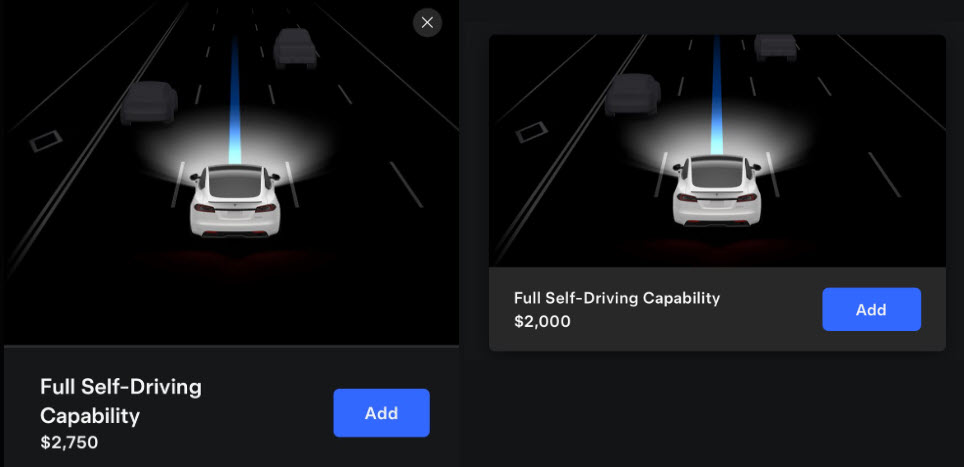Click the white Tesla in the $2,000 card
This screenshot has height=467, width=964.
717,191
